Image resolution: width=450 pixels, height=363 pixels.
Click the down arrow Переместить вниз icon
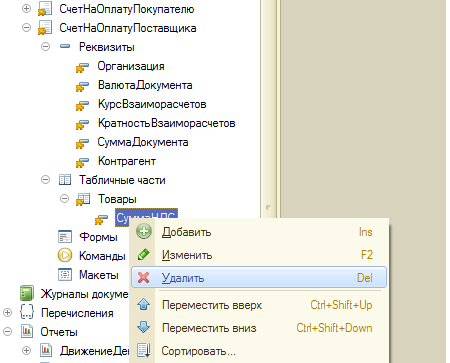(144, 327)
